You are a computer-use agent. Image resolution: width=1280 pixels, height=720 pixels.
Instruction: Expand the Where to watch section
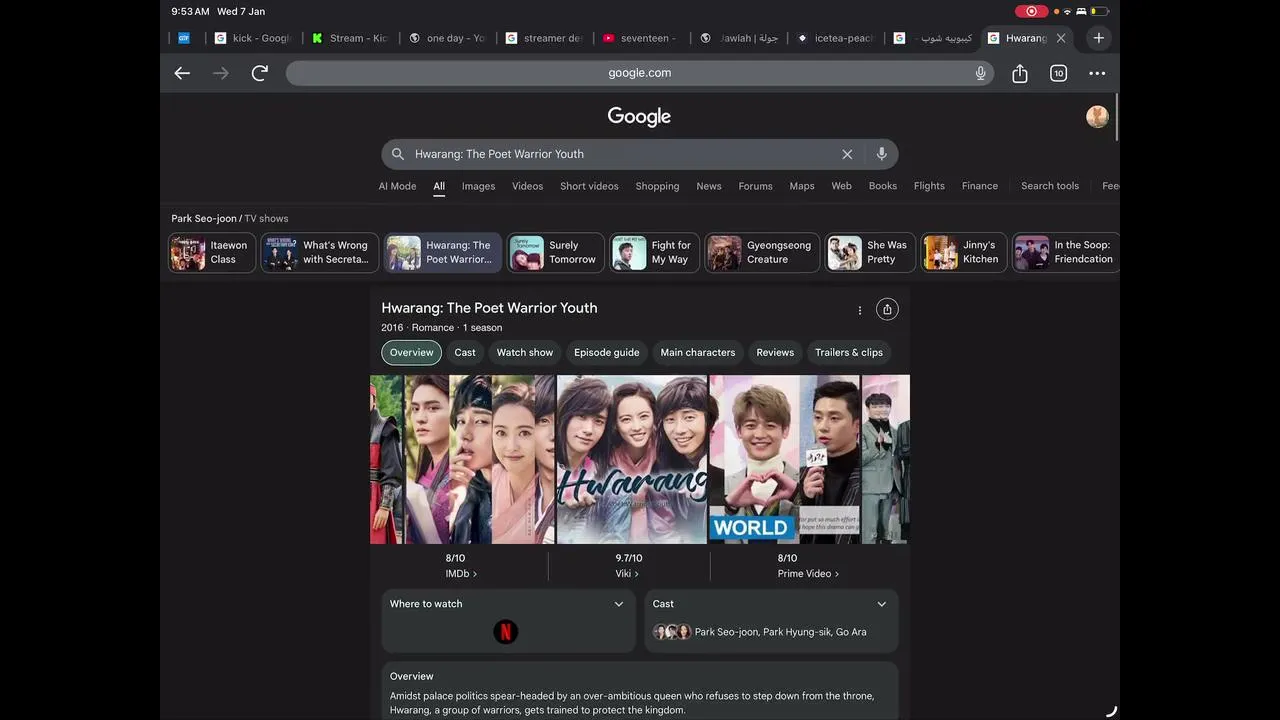click(x=508, y=604)
